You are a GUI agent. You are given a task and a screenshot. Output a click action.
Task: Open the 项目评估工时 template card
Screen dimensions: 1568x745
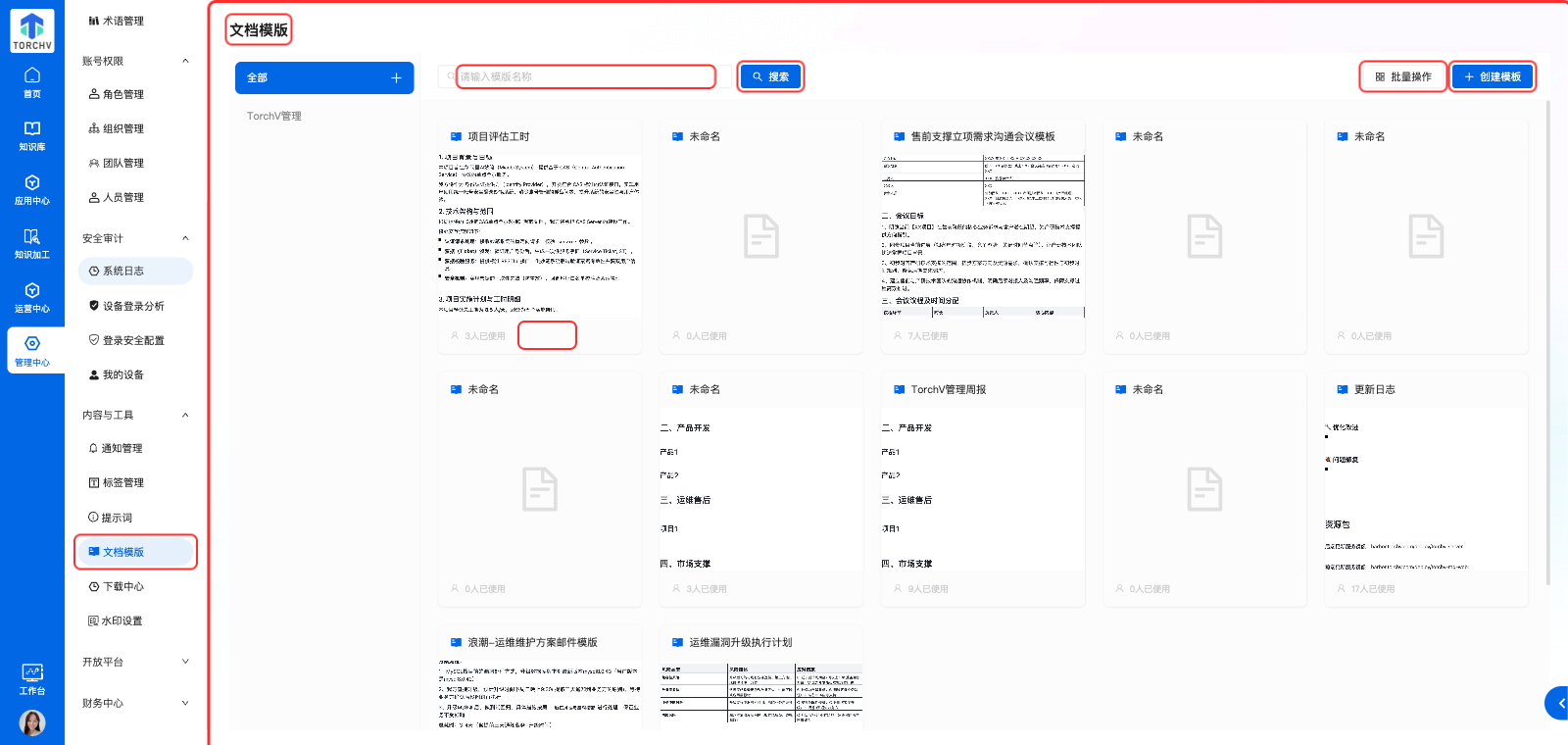coord(539,236)
